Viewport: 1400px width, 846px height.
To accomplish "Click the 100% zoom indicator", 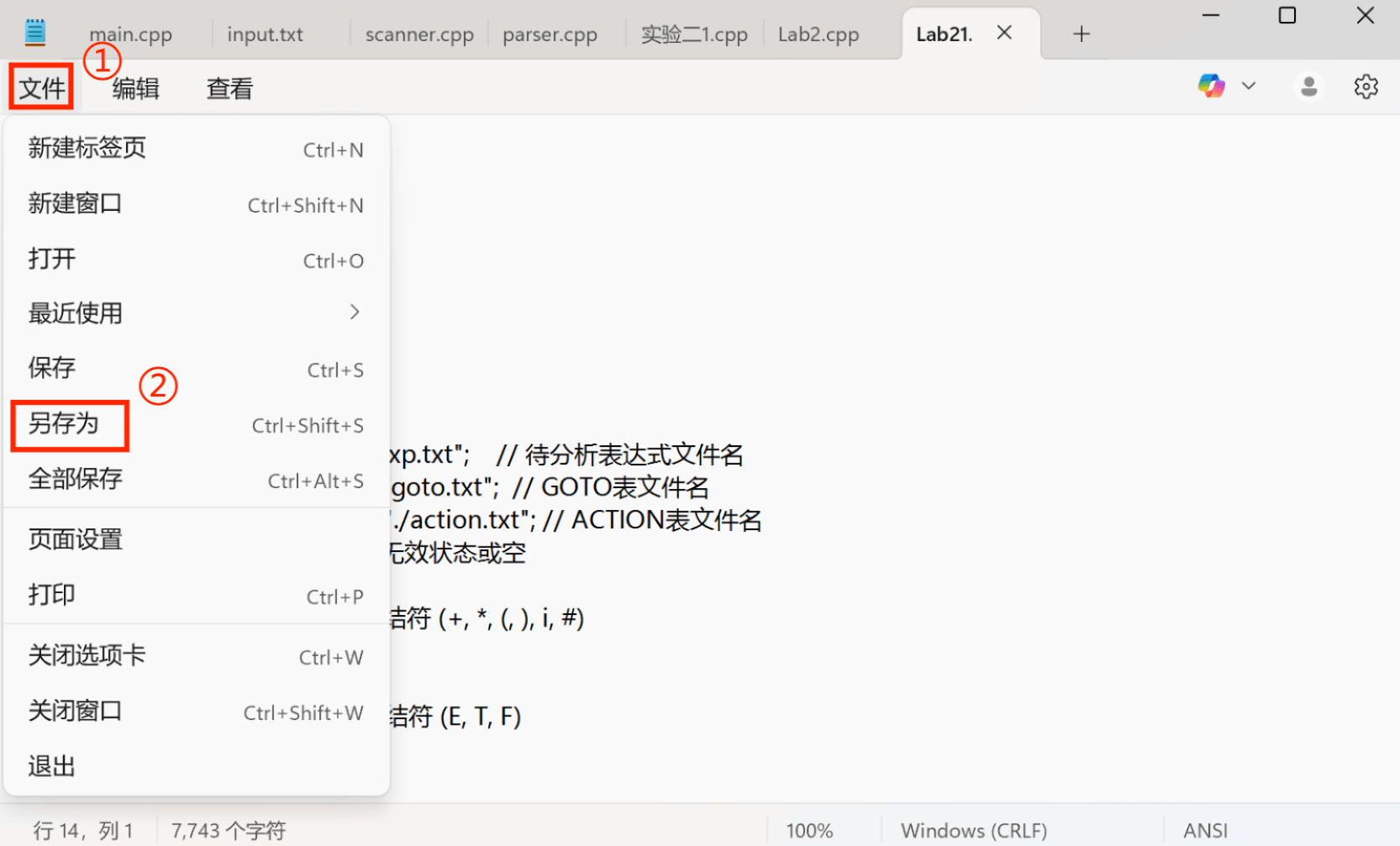I will point(808,829).
